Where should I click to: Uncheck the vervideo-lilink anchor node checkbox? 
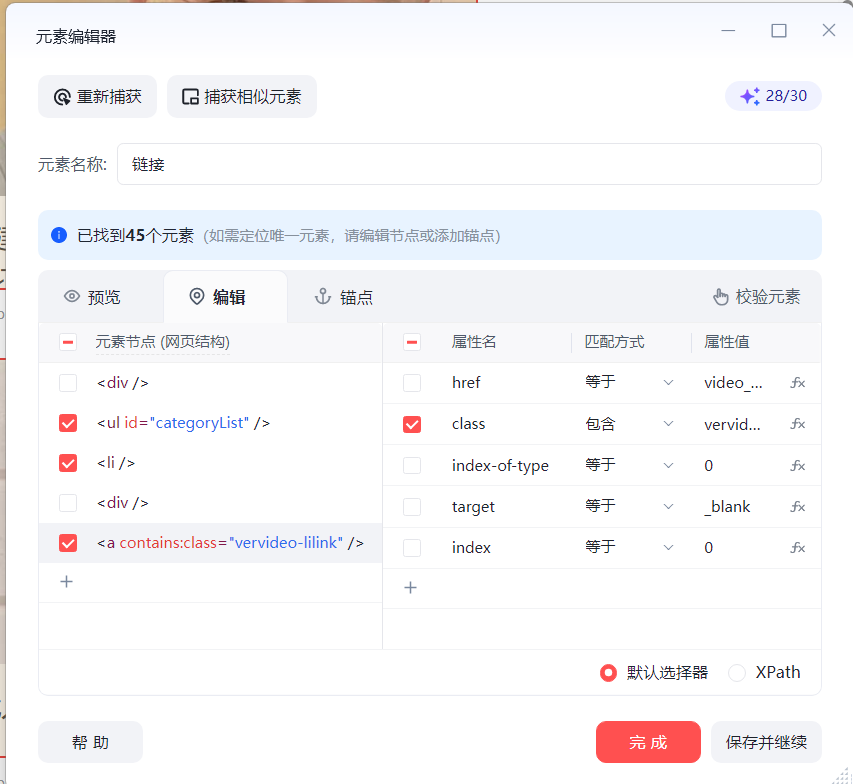click(x=68, y=543)
